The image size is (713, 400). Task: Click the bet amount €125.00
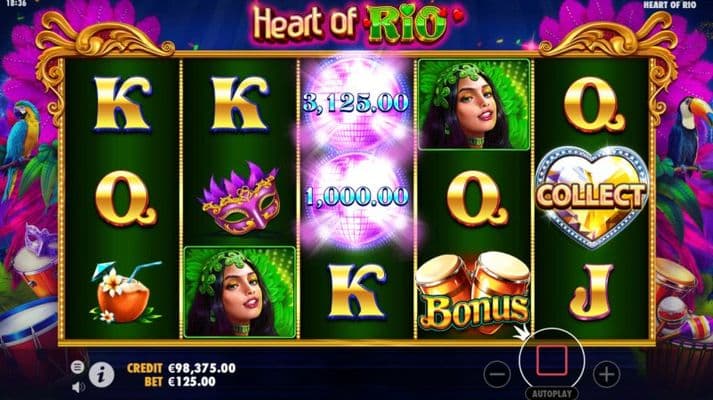[191, 382]
